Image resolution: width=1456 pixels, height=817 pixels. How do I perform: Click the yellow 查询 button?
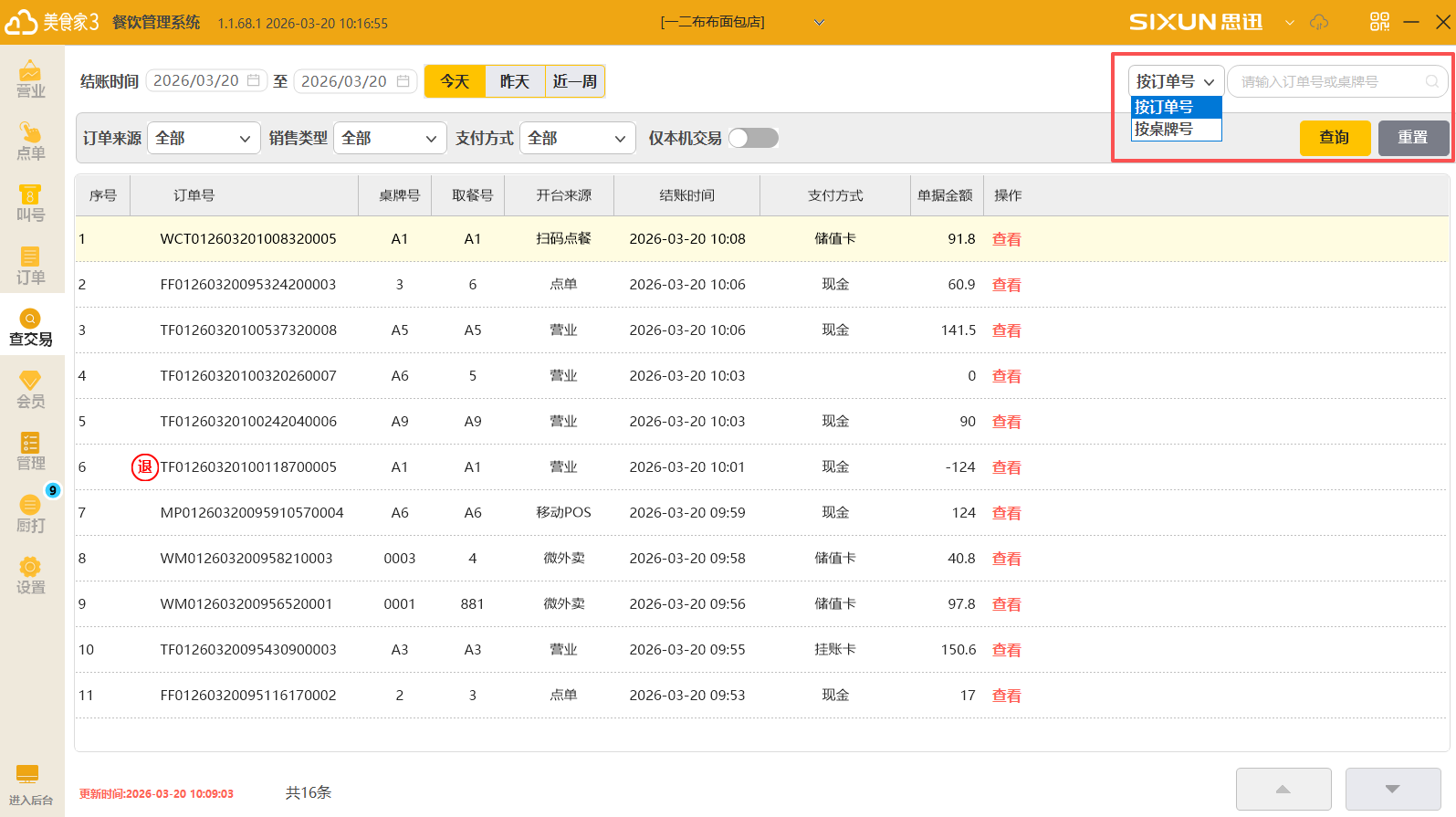coord(1335,138)
